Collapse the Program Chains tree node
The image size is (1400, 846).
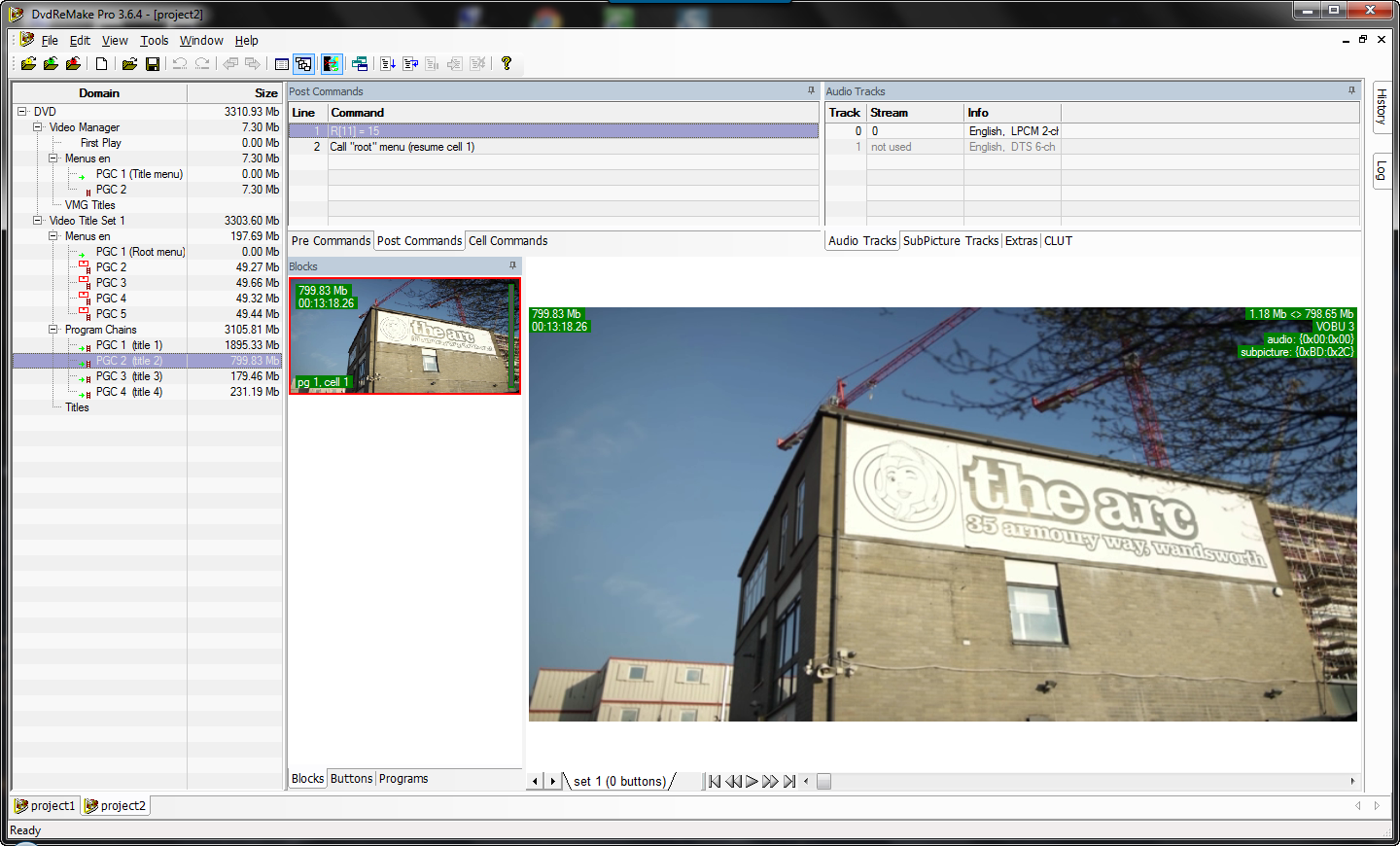pos(53,330)
